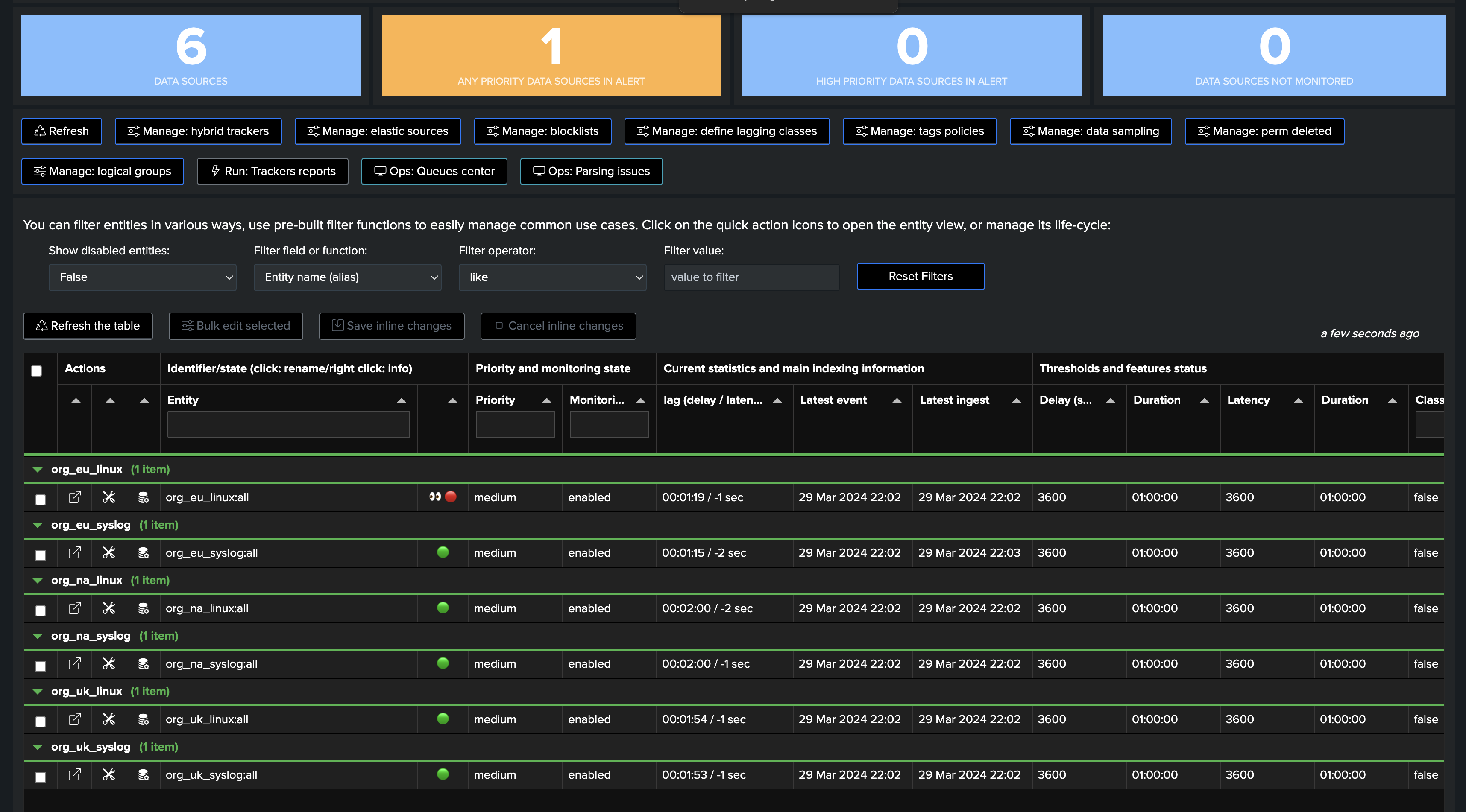1466x812 pixels.
Task: Click the tools icon for org_eu_syslog:all
Action: [x=108, y=553]
